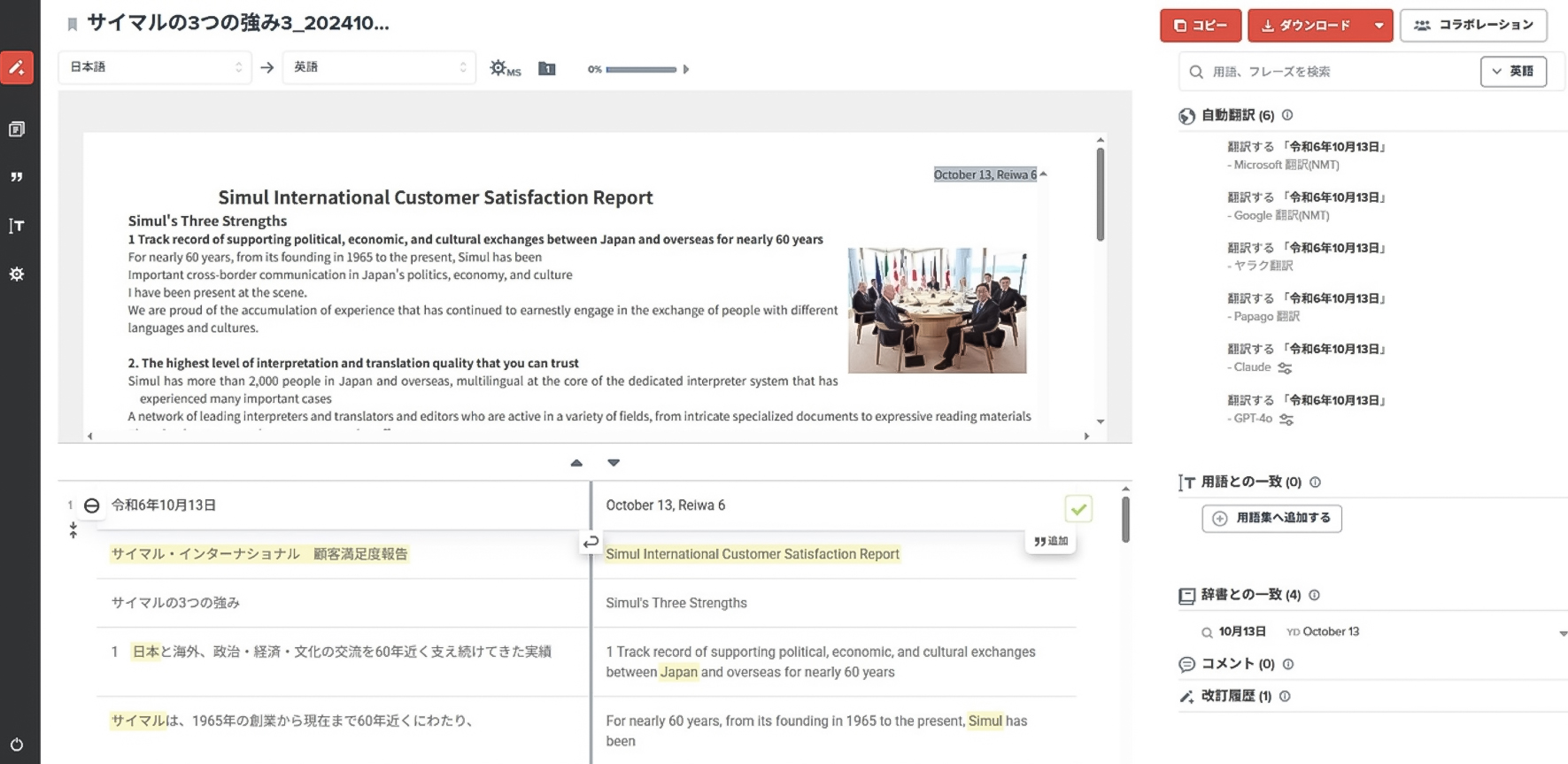Click the コラボレーション button
Image resolution: width=1568 pixels, height=764 pixels.
1473,26
